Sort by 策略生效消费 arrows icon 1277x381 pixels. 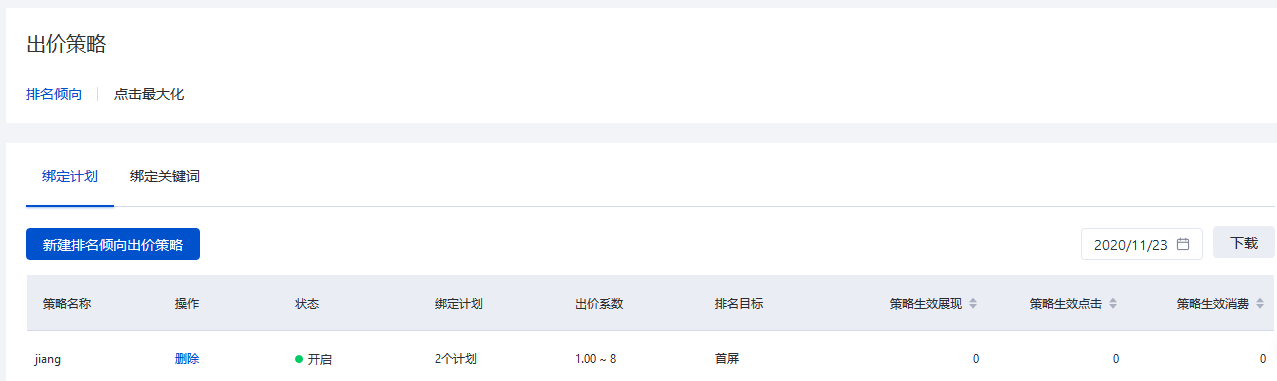[x=1260, y=304]
